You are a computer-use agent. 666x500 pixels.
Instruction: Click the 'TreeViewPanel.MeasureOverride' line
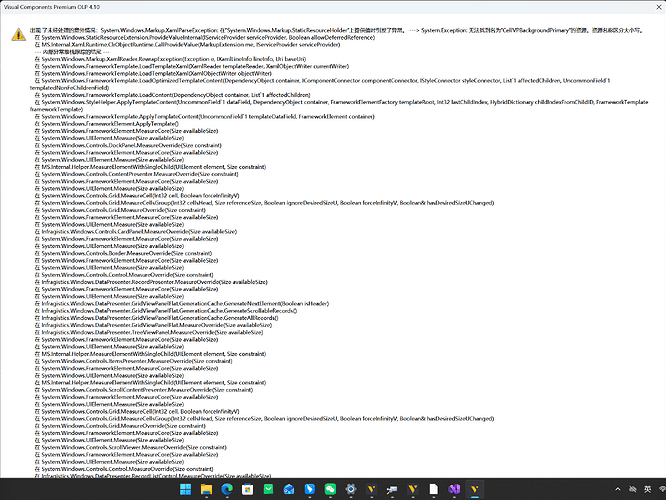[149, 332]
